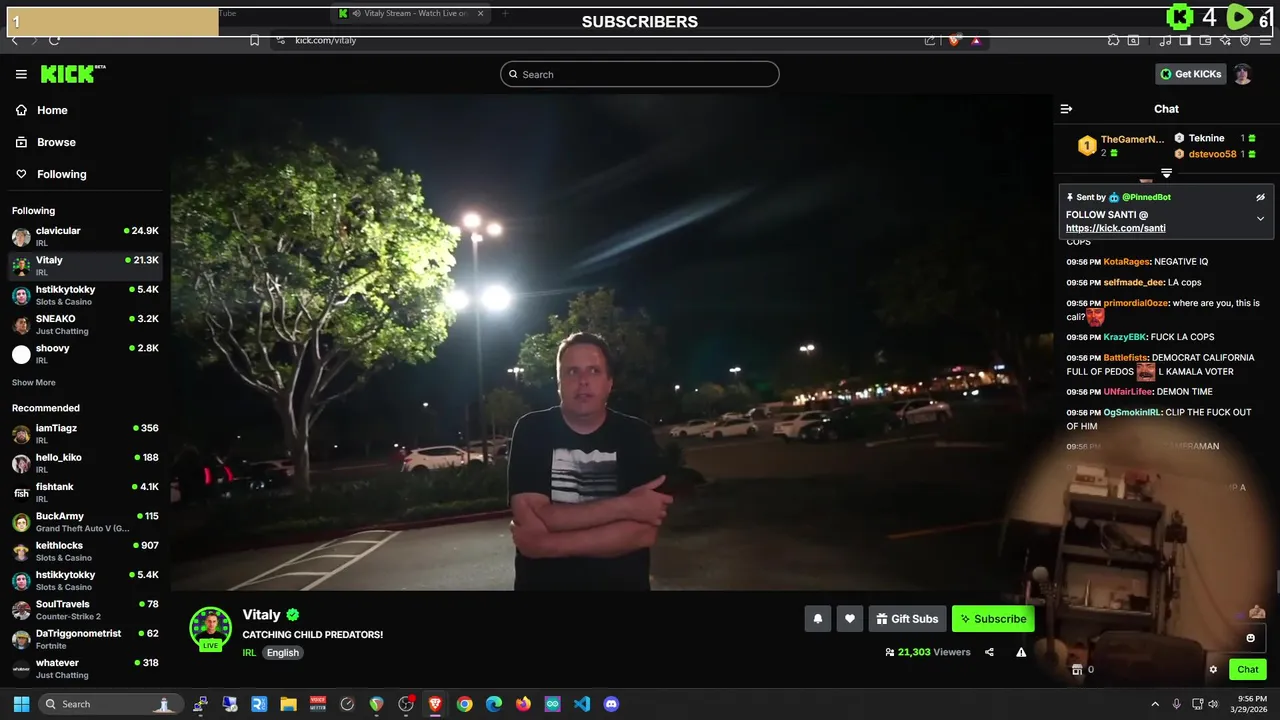Screen dimensions: 1280x720
Task: Reload the browser page
Action: coord(54,40)
